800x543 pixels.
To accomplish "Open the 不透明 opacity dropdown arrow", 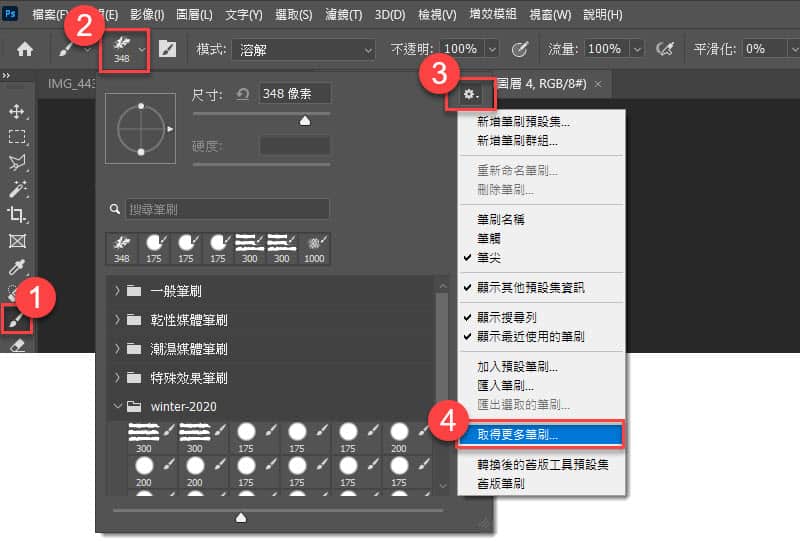I will click(492, 50).
